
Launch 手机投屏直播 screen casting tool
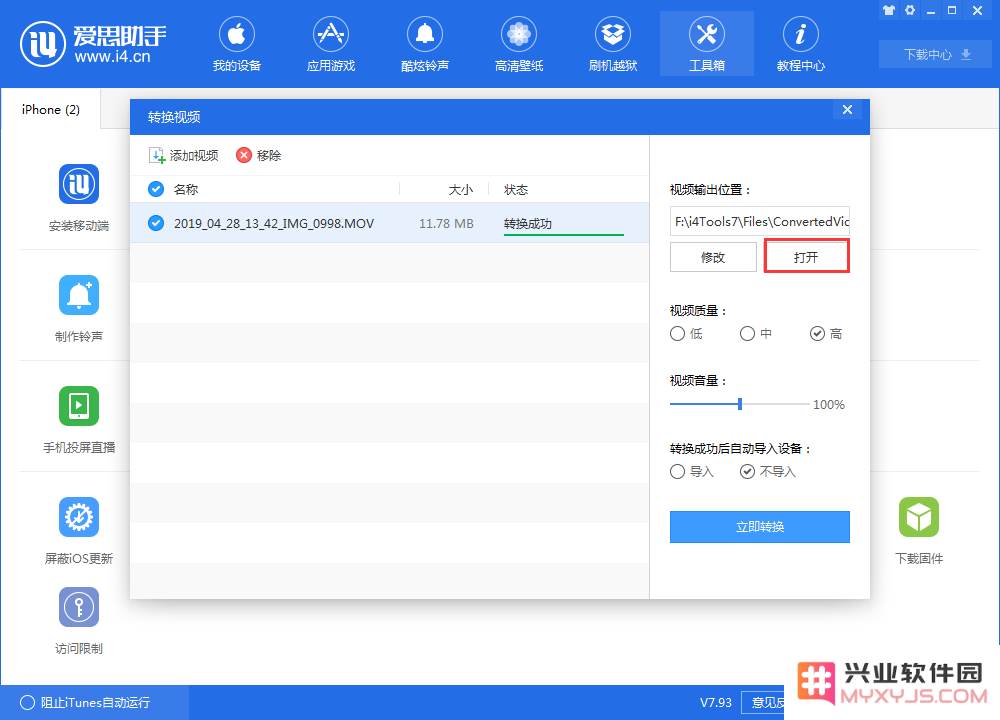point(78,420)
